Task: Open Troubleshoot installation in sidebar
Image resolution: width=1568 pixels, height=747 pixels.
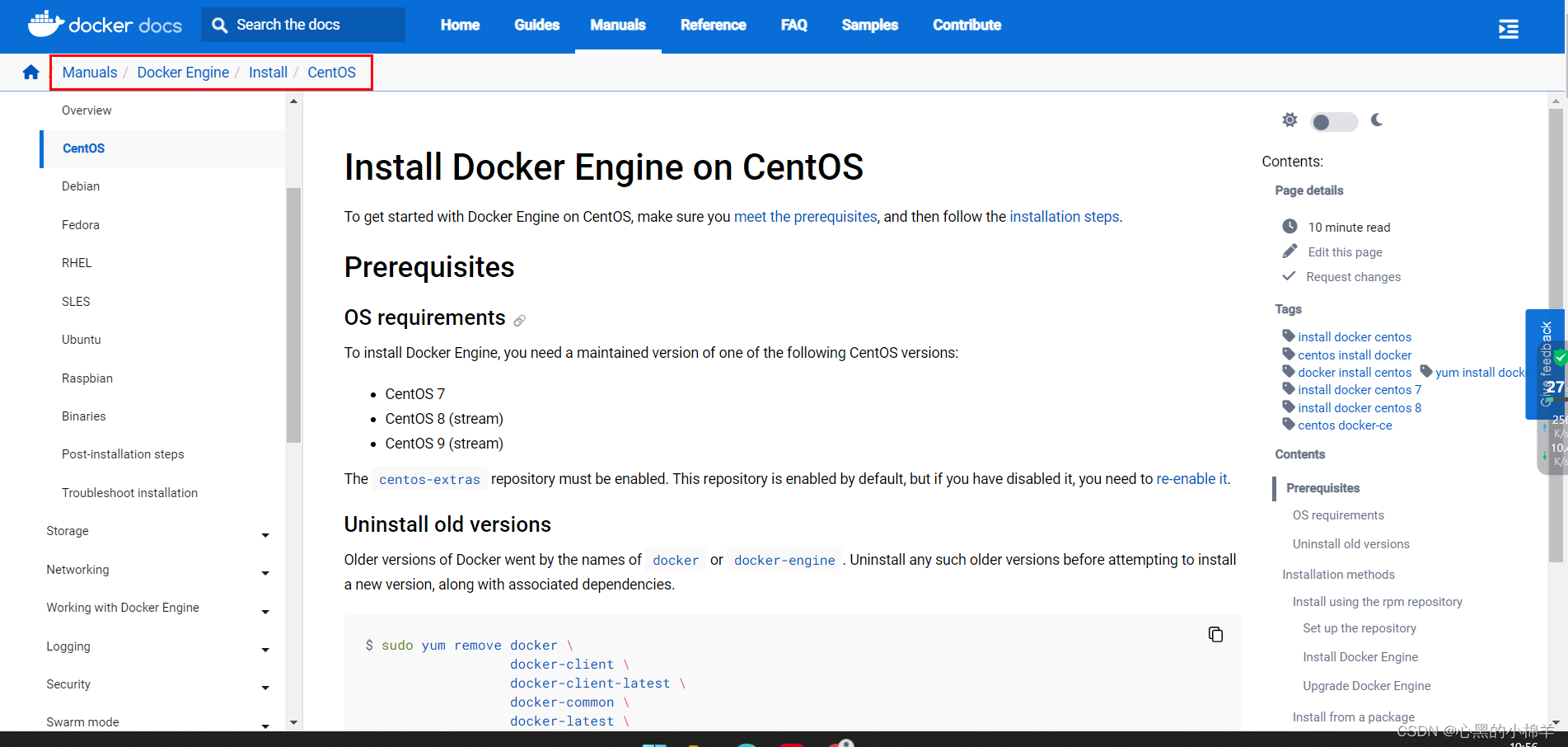Action: click(129, 493)
